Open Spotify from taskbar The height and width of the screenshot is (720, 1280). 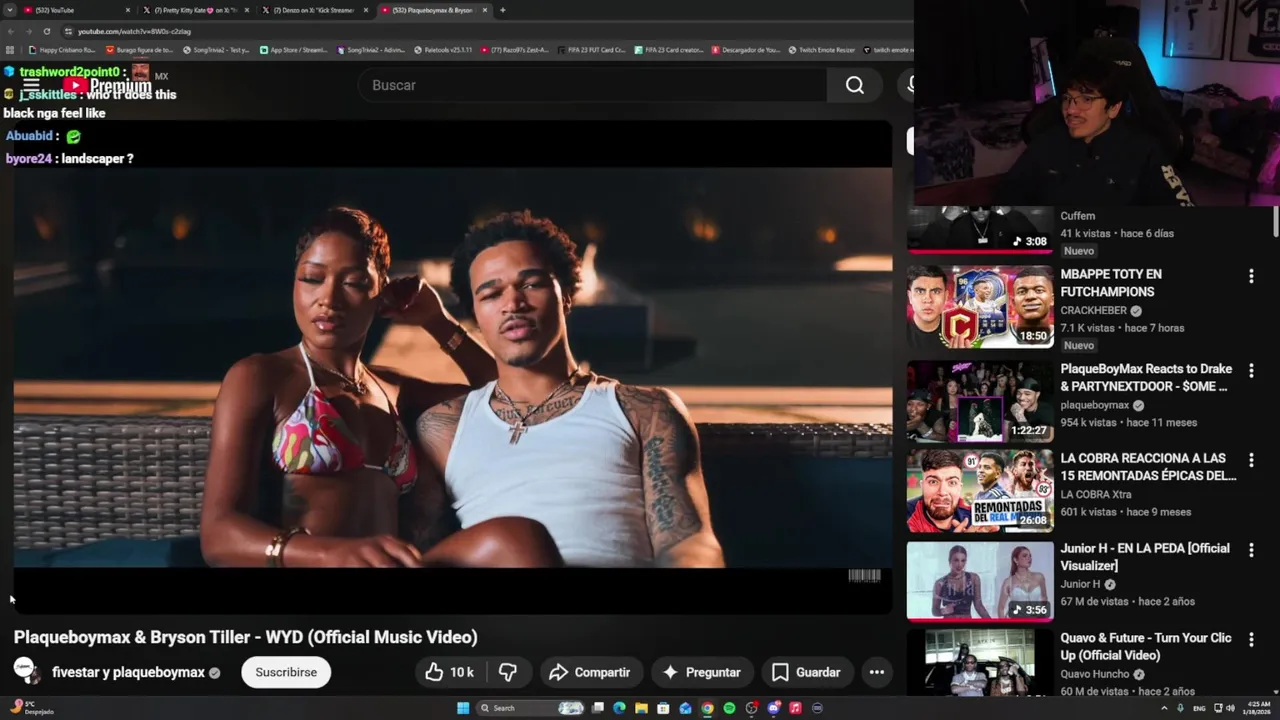(x=729, y=708)
